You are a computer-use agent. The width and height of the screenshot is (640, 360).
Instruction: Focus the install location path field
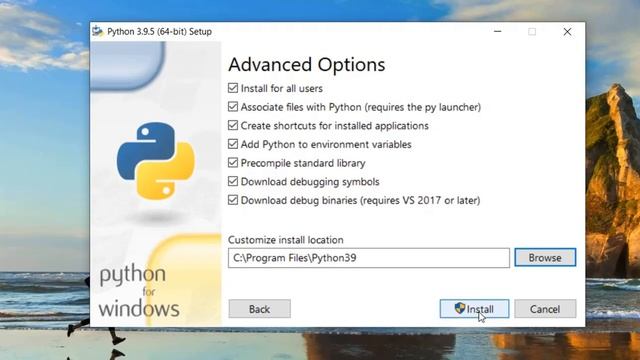coord(369,258)
